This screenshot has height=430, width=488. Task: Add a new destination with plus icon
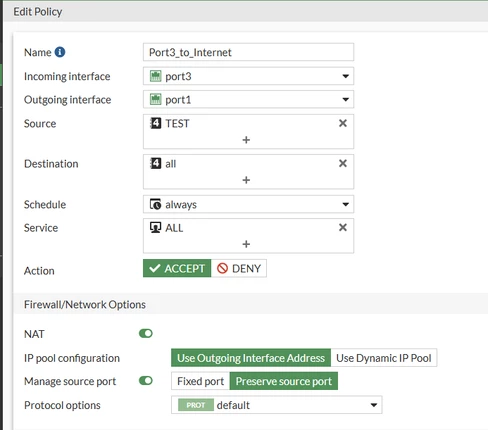[x=246, y=180]
